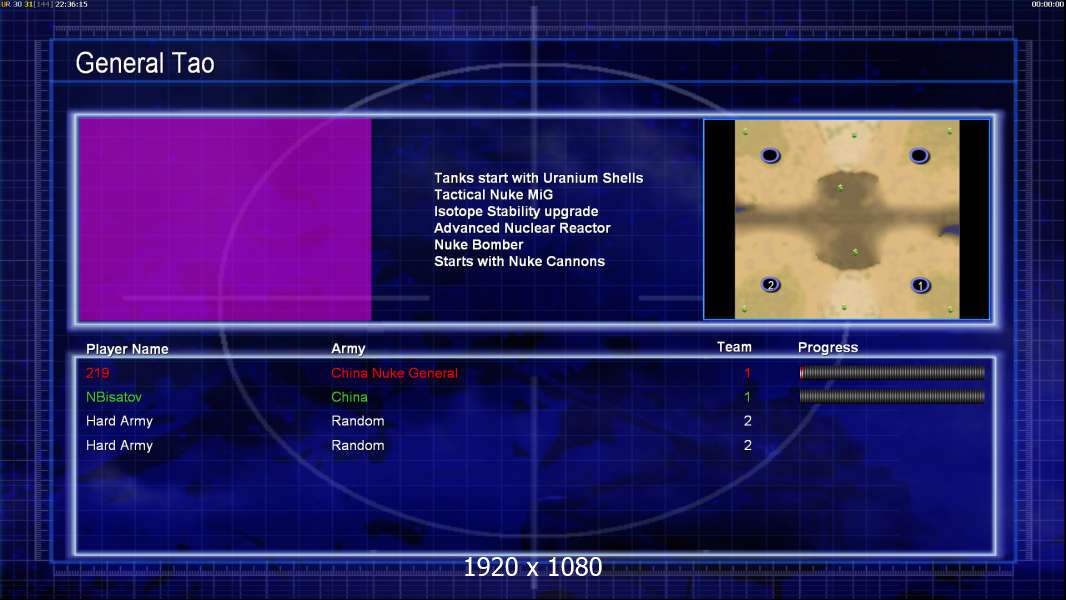This screenshot has height=600, width=1066.
Task: Select the China Nuke General army entry
Action: (x=394, y=373)
